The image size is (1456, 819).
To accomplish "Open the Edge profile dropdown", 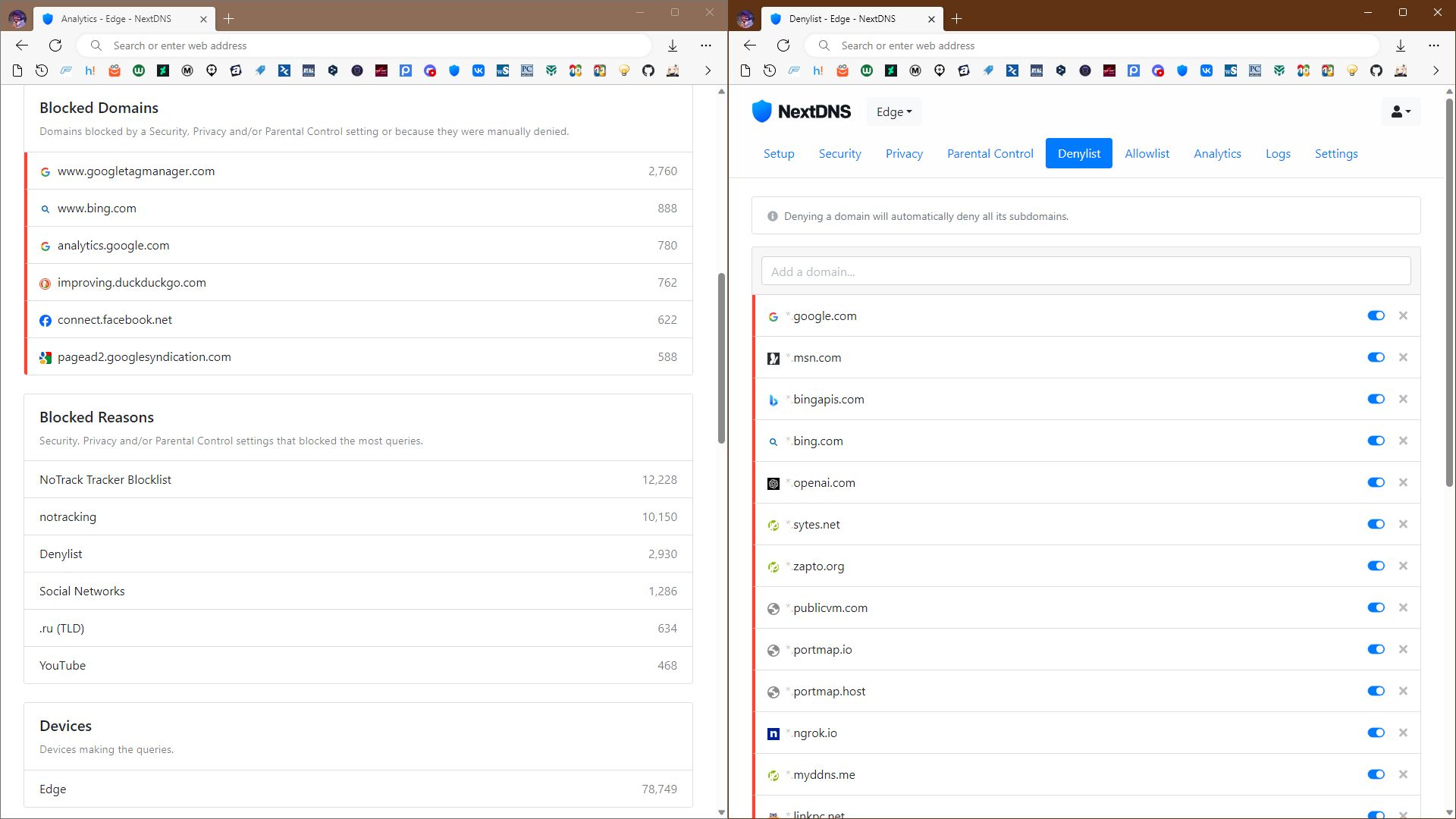I will pyautogui.click(x=893, y=111).
